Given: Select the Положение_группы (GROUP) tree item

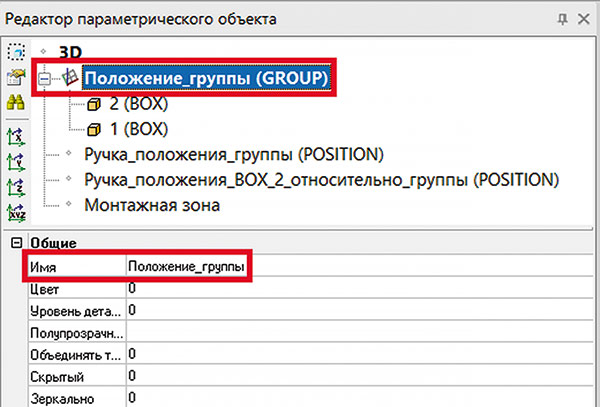Looking at the screenshot, I should click(x=206, y=78).
